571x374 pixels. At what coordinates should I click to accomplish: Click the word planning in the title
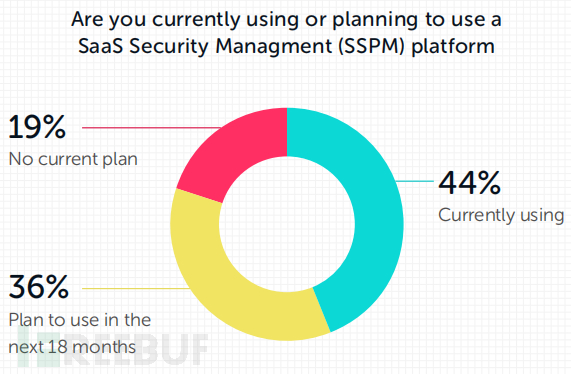tap(375, 20)
